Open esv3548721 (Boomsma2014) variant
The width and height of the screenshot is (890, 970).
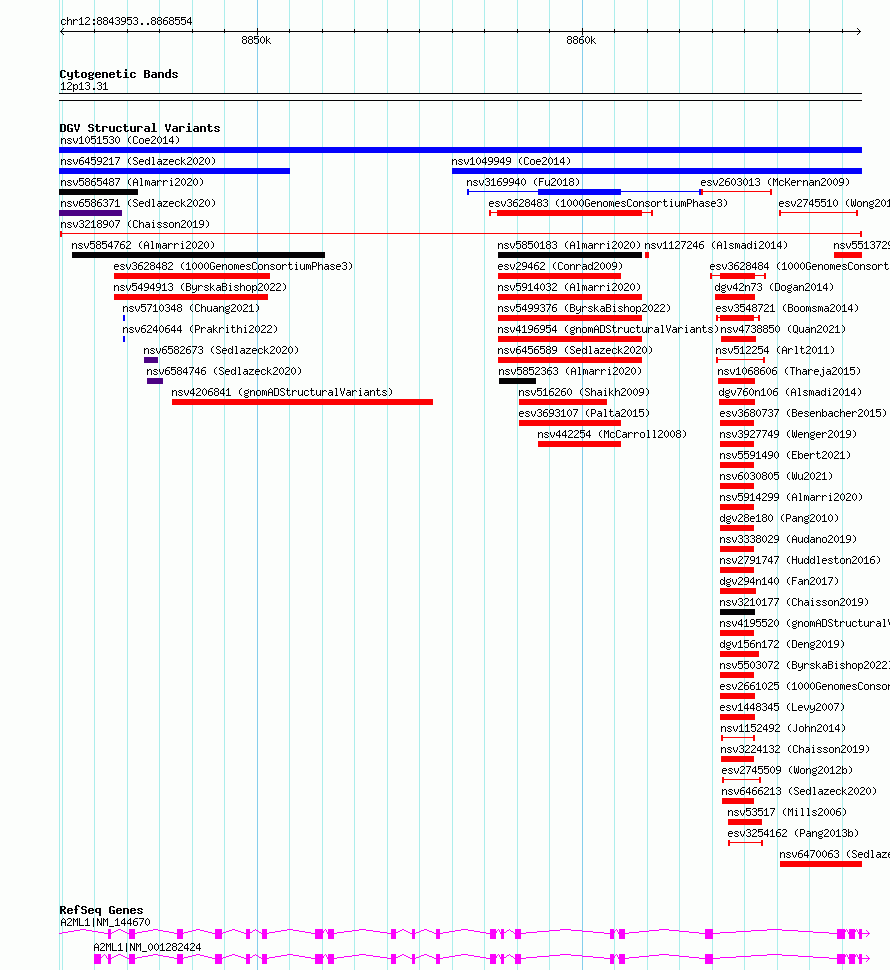coord(787,309)
